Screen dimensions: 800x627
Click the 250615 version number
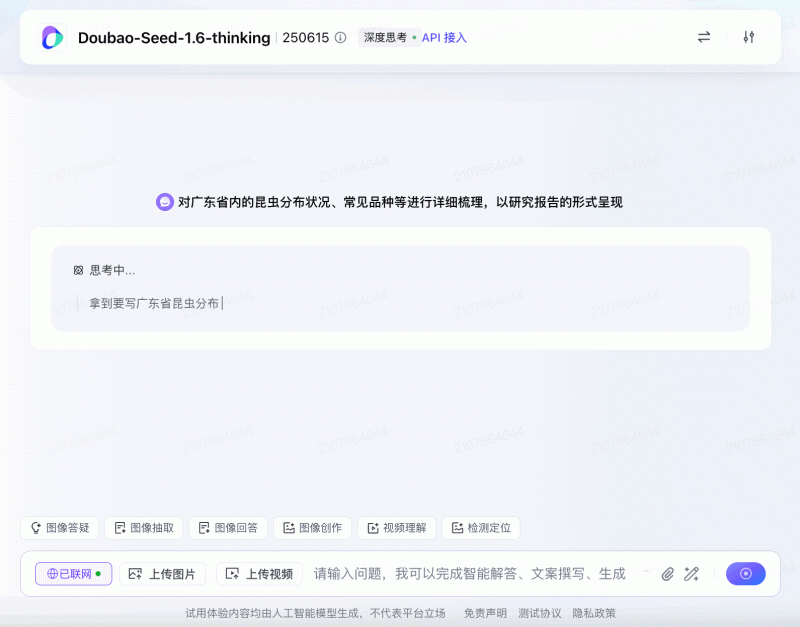pos(306,38)
